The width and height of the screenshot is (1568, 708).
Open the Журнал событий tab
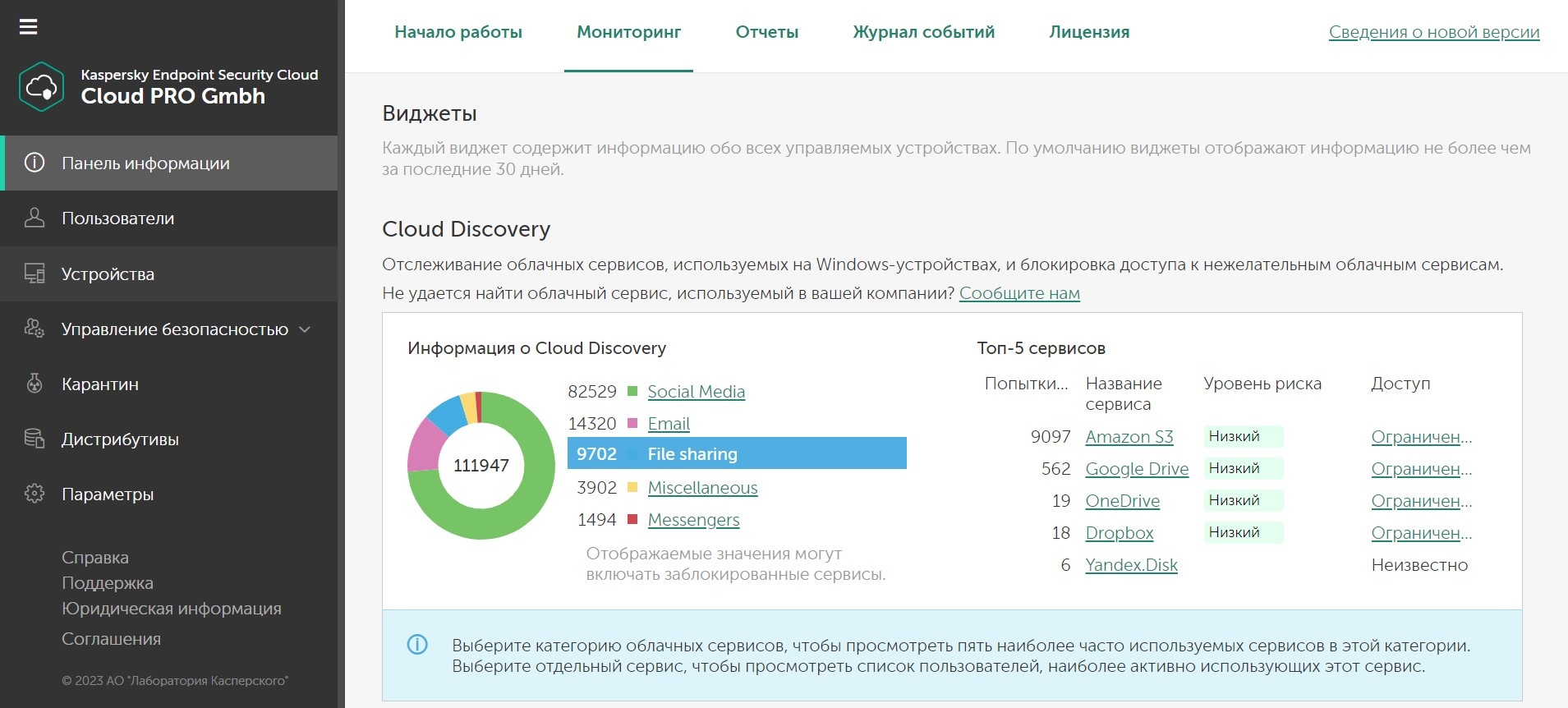coord(923,32)
